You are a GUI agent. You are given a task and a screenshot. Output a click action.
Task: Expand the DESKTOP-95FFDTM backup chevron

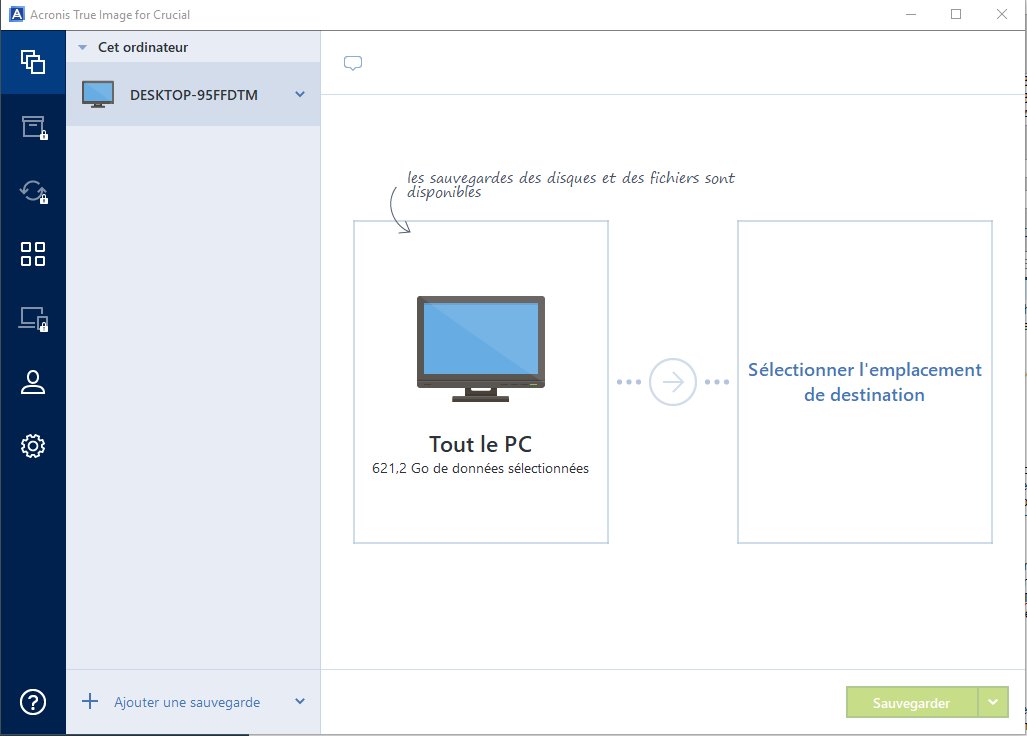click(299, 95)
